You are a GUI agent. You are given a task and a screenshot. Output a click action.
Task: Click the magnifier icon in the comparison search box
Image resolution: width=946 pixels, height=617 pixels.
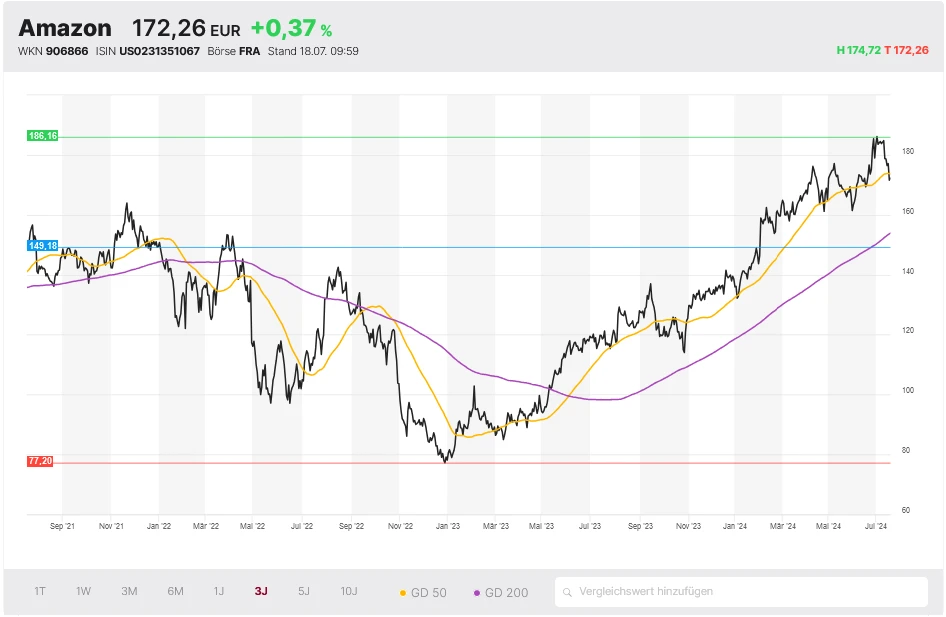[568, 592]
